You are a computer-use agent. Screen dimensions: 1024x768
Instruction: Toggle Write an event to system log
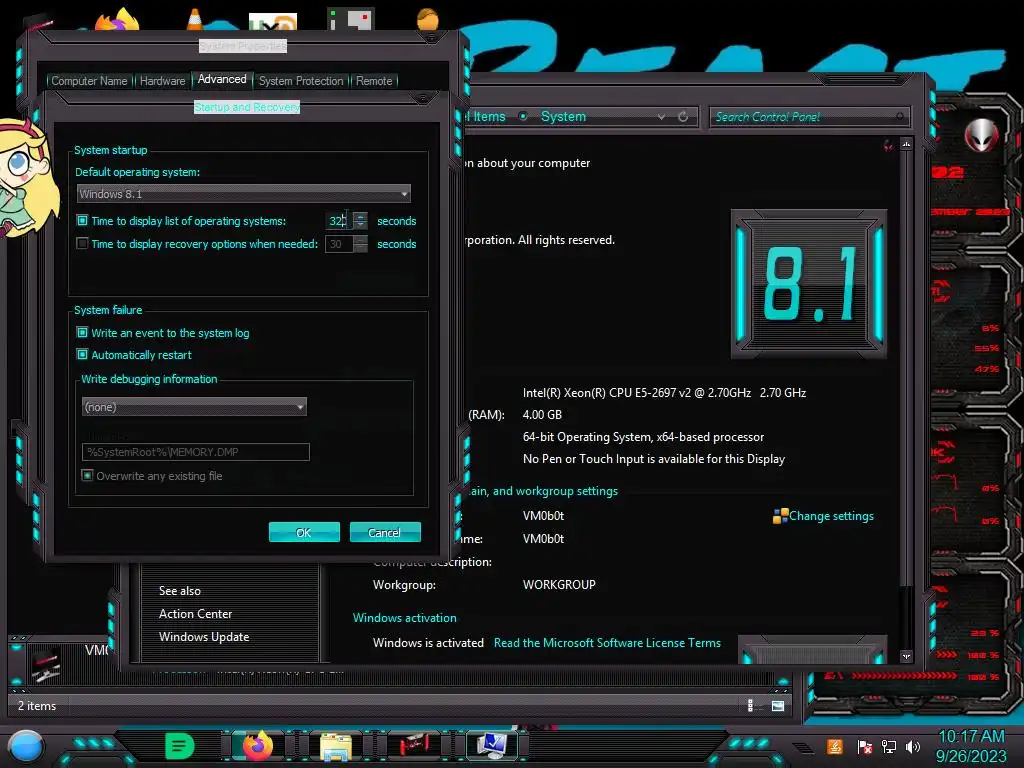pyautogui.click(x=82, y=332)
